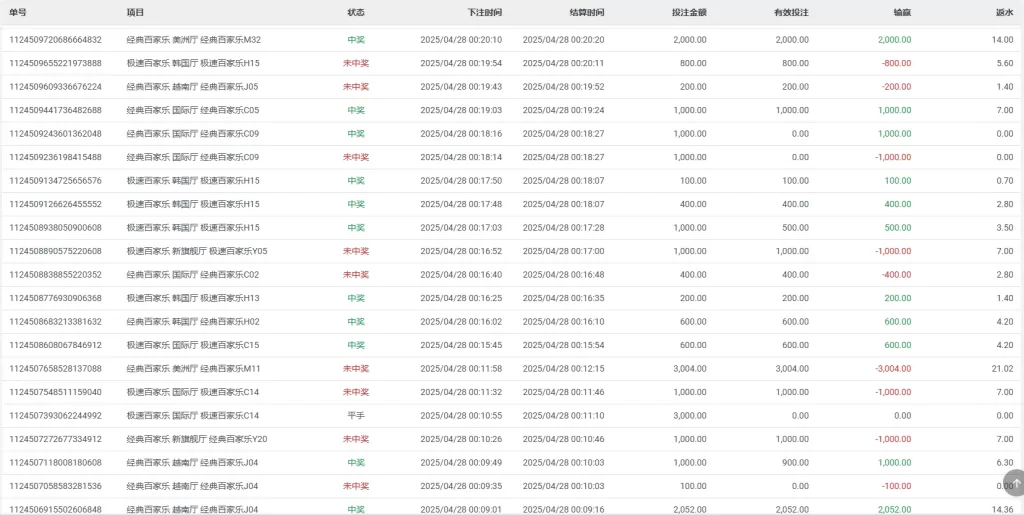Select order number 1124509126626455552
This screenshot has height=515, width=1024.
(56, 204)
